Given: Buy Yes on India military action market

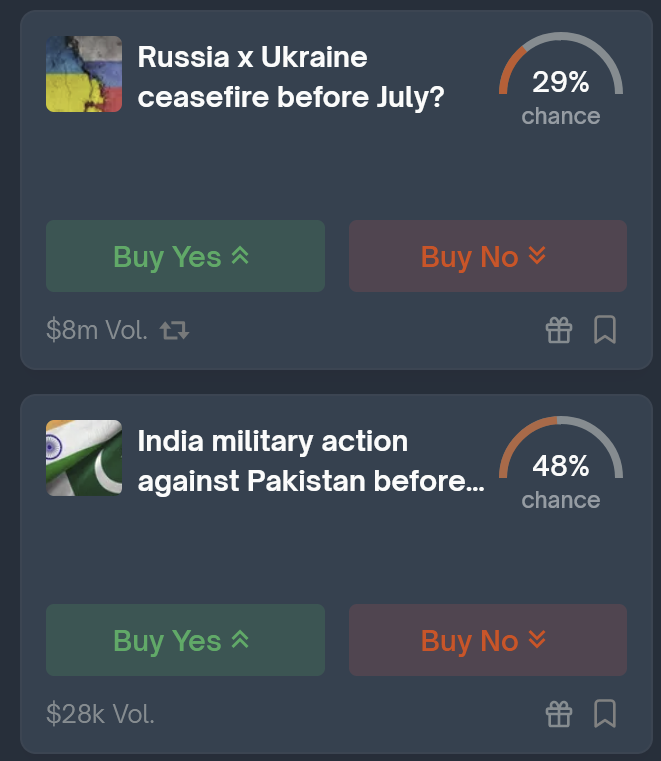Looking at the screenshot, I should [x=185, y=640].
